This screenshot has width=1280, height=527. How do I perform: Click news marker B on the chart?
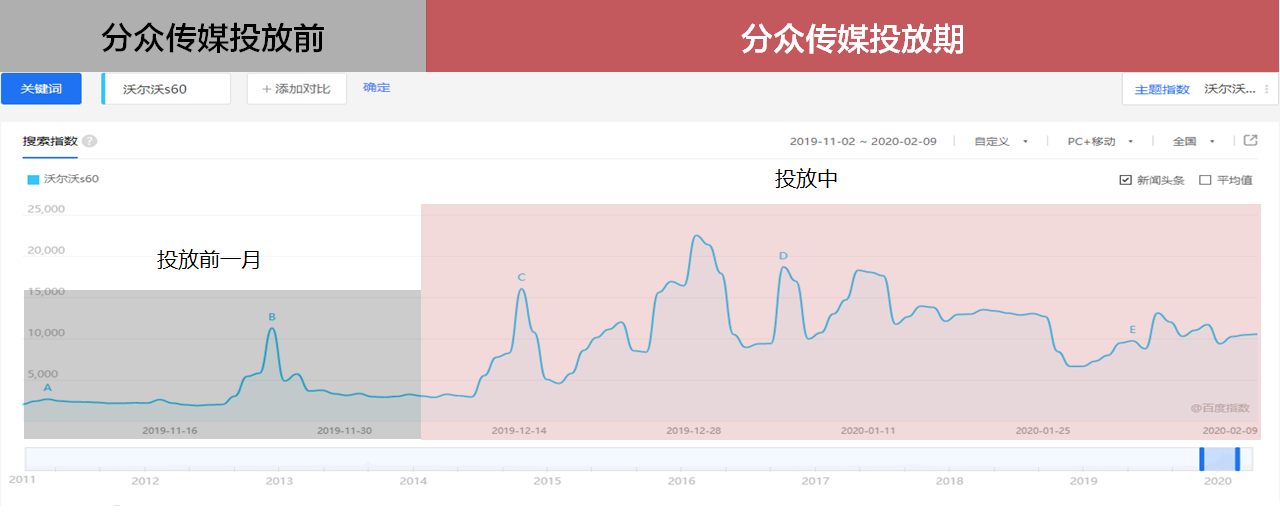272,317
